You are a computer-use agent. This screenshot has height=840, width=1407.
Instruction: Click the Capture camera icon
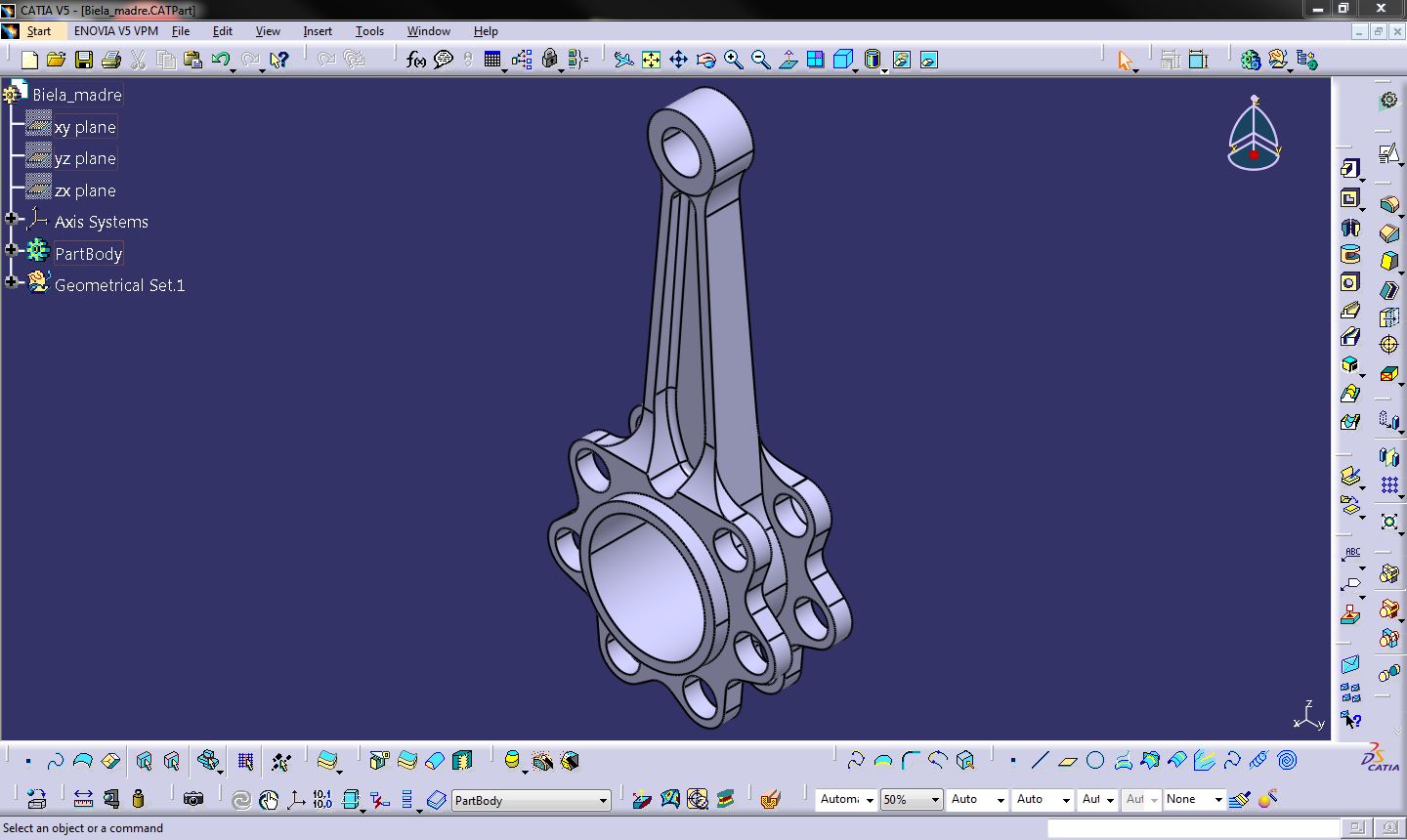tap(193, 799)
